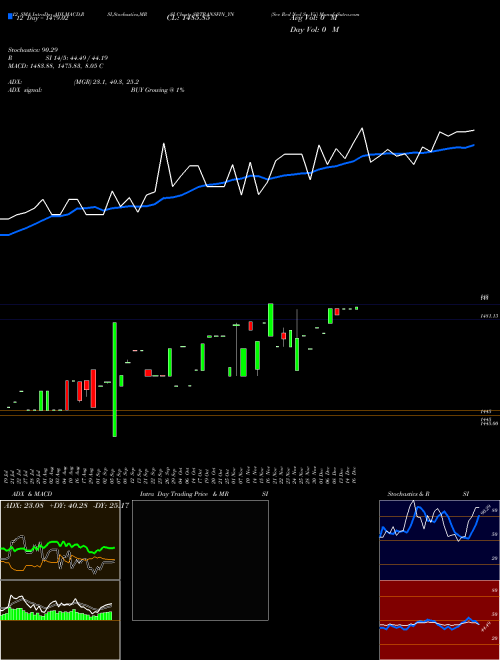Click the 'Day Vol: 0 M' label

(x=314, y=30)
